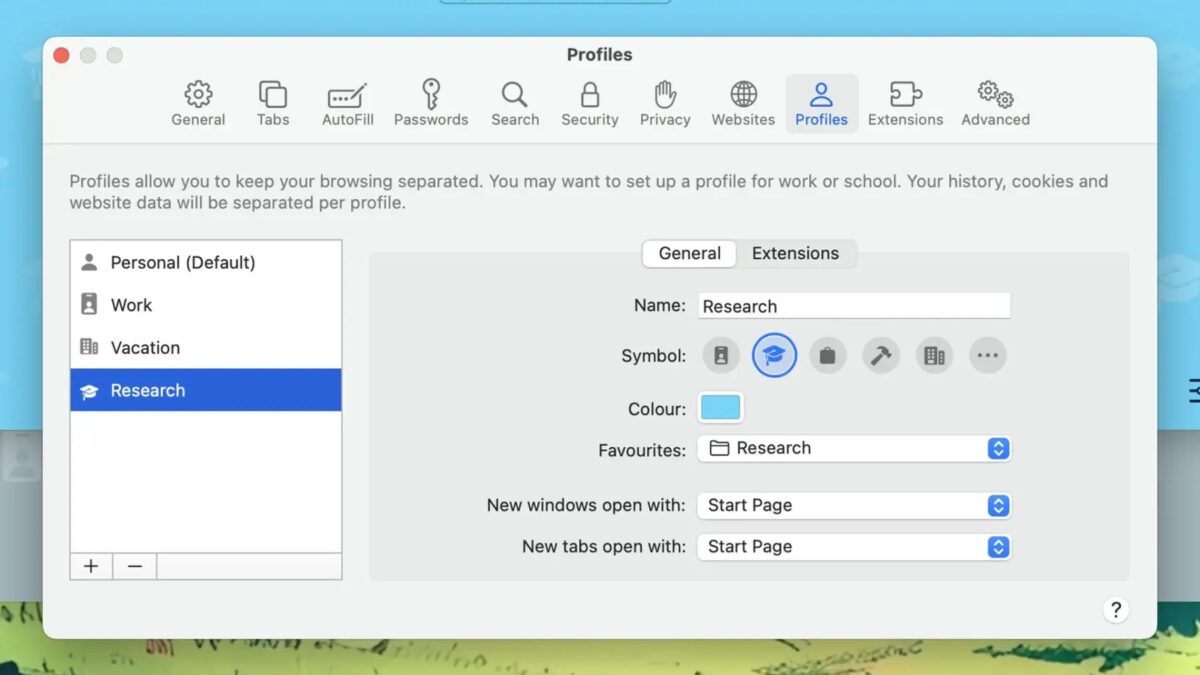This screenshot has height=675, width=1200.
Task: Add a new profile with plus button
Action: point(91,567)
